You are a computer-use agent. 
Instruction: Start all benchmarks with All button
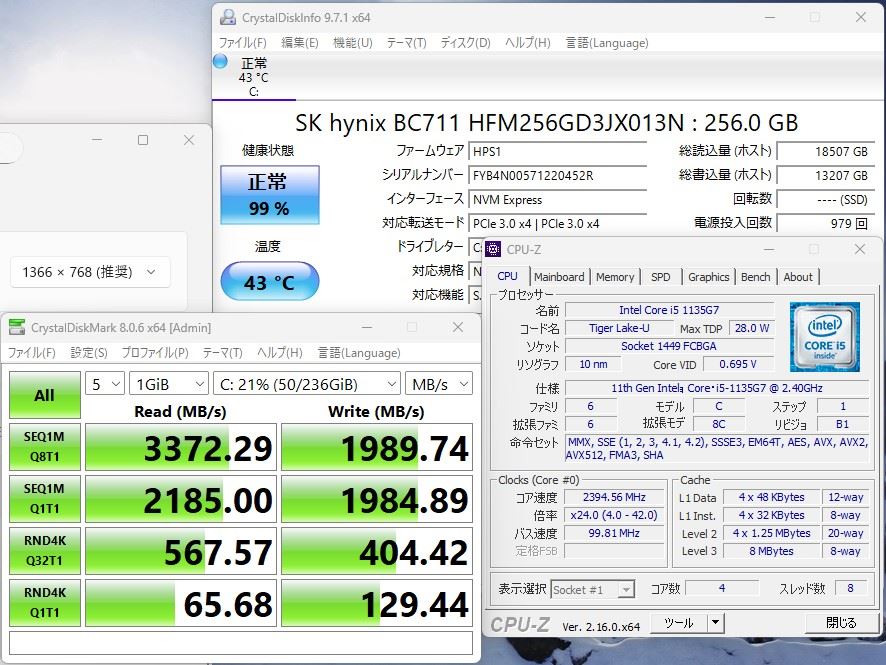click(x=44, y=395)
